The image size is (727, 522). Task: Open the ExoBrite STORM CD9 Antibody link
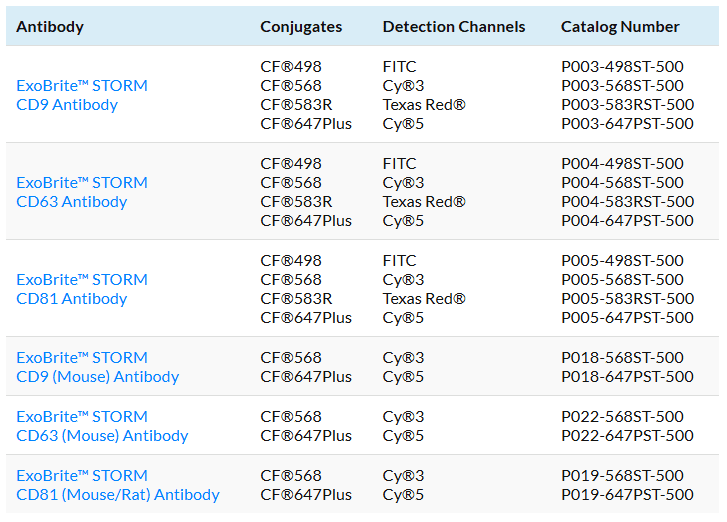click(82, 95)
